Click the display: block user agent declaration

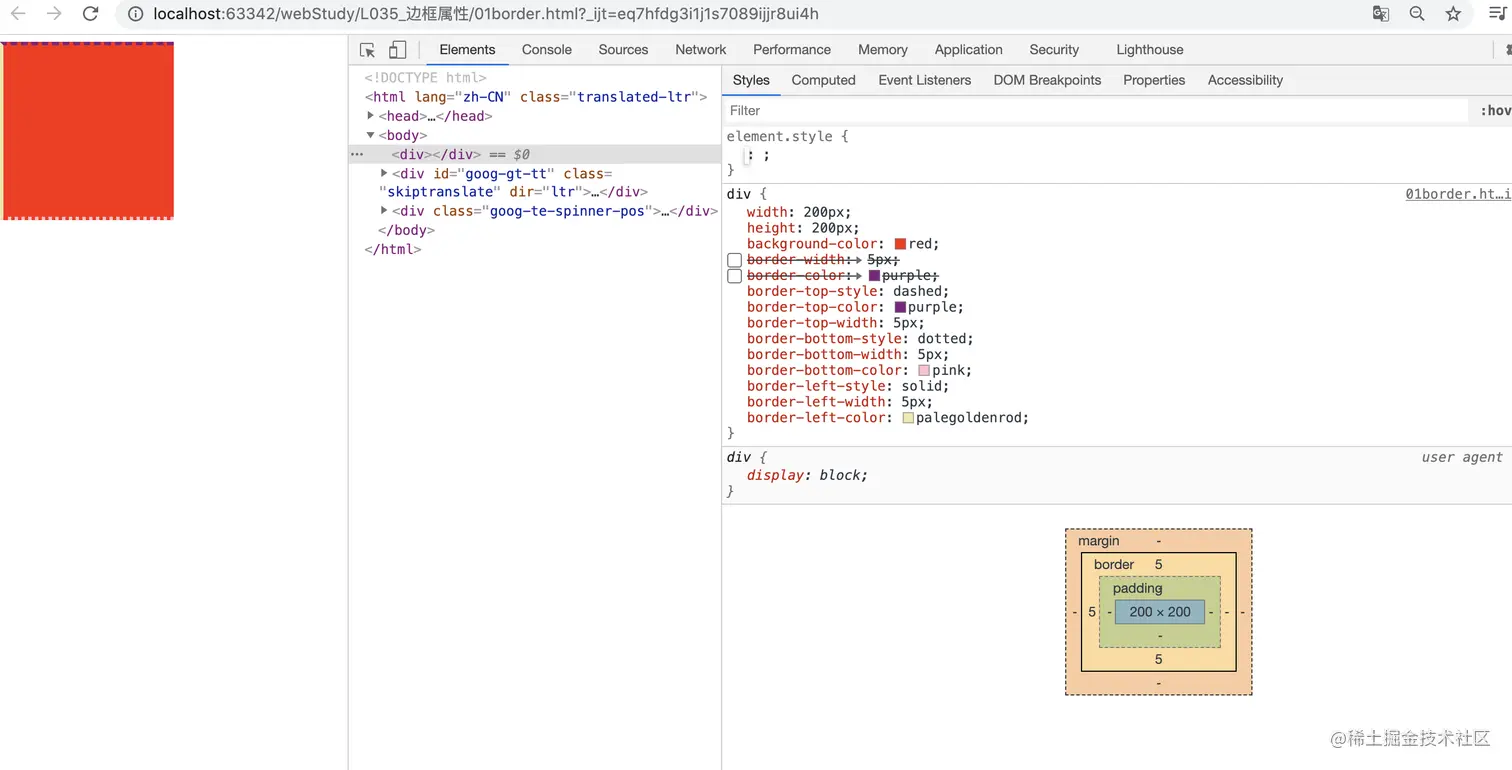click(807, 475)
